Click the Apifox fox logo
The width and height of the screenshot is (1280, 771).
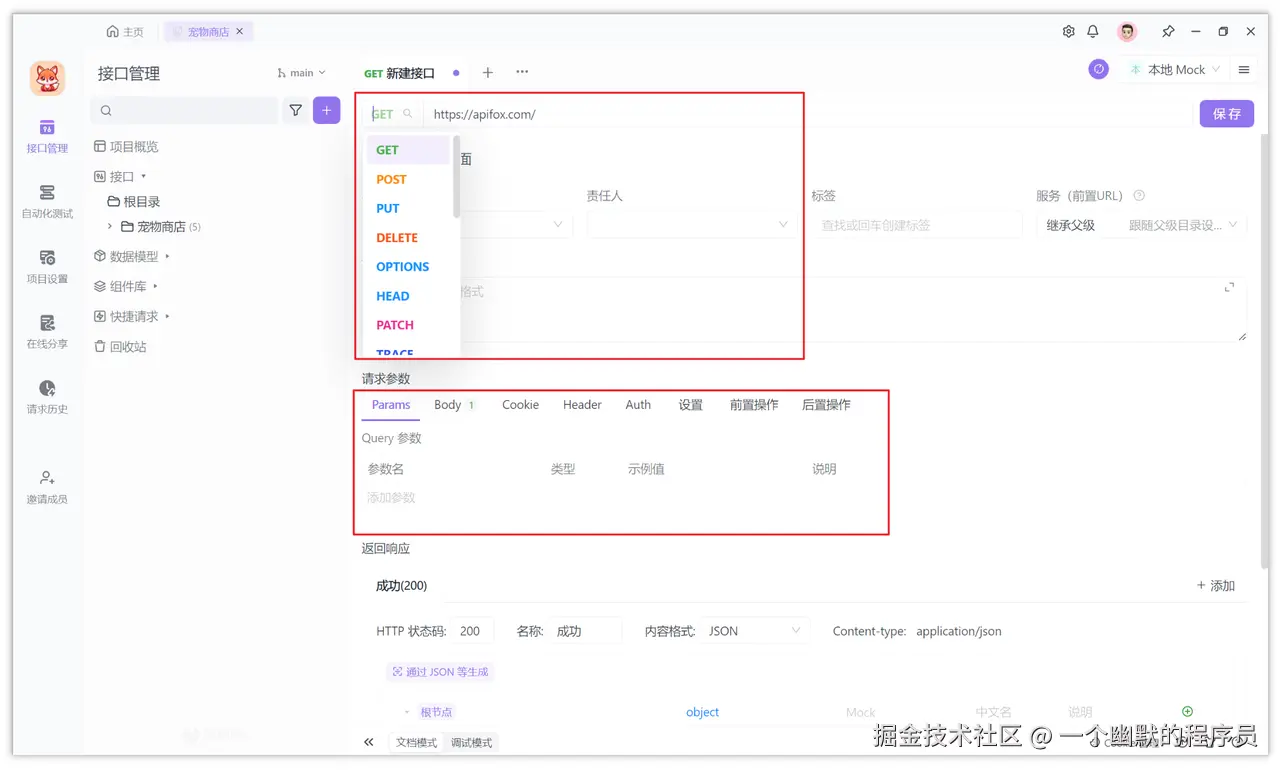click(x=47, y=78)
